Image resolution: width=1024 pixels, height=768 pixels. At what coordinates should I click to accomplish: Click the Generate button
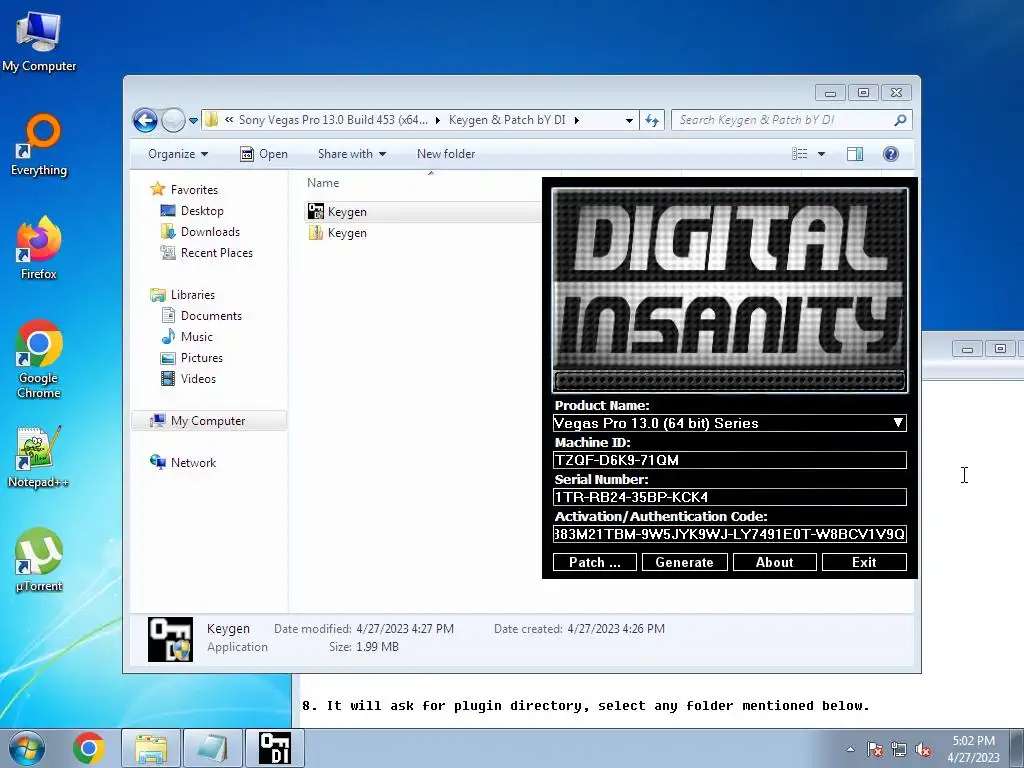(x=684, y=562)
